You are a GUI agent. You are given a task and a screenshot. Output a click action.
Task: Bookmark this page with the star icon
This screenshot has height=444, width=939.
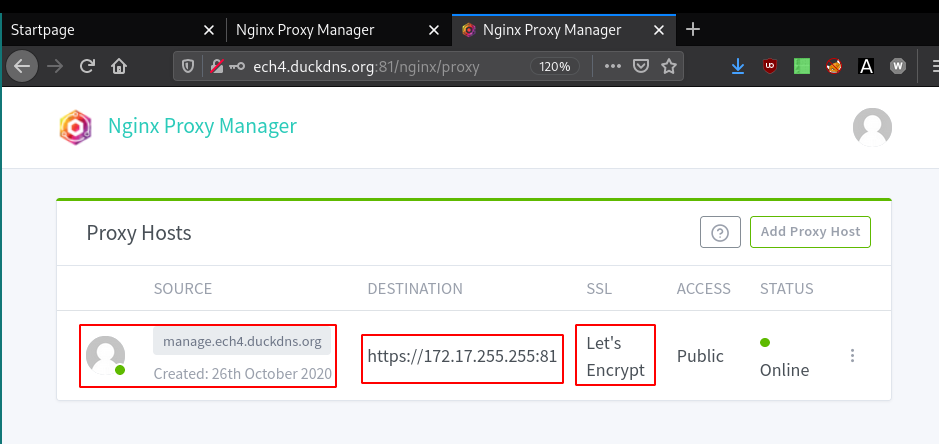(669, 67)
